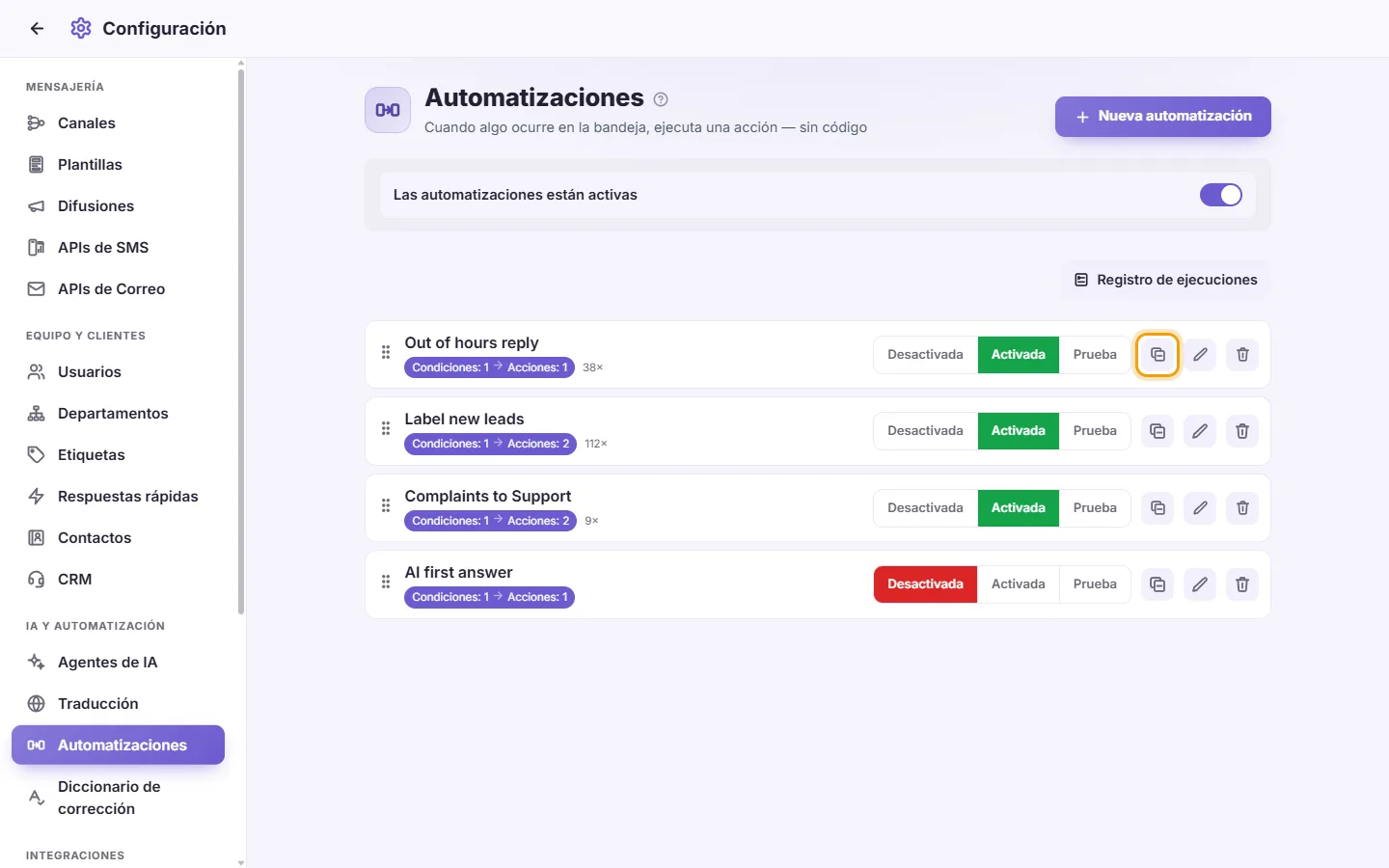Edit the Label new leads automation
The width and height of the screenshot is (1389, 868).
(1200, 431)
